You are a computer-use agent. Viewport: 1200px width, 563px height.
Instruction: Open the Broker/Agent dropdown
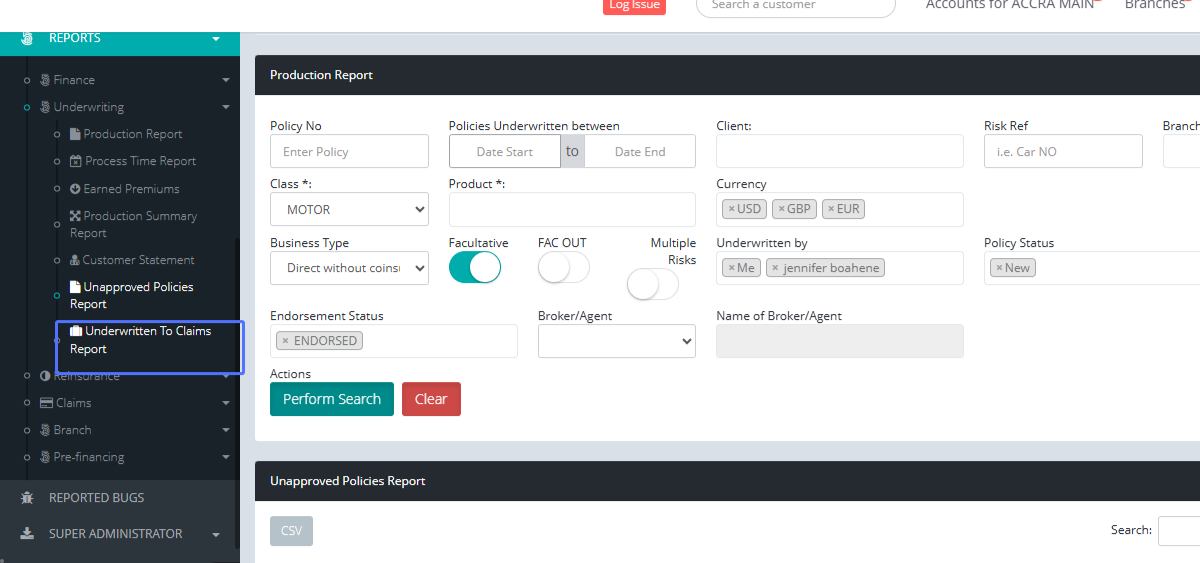tap(616, 341)
